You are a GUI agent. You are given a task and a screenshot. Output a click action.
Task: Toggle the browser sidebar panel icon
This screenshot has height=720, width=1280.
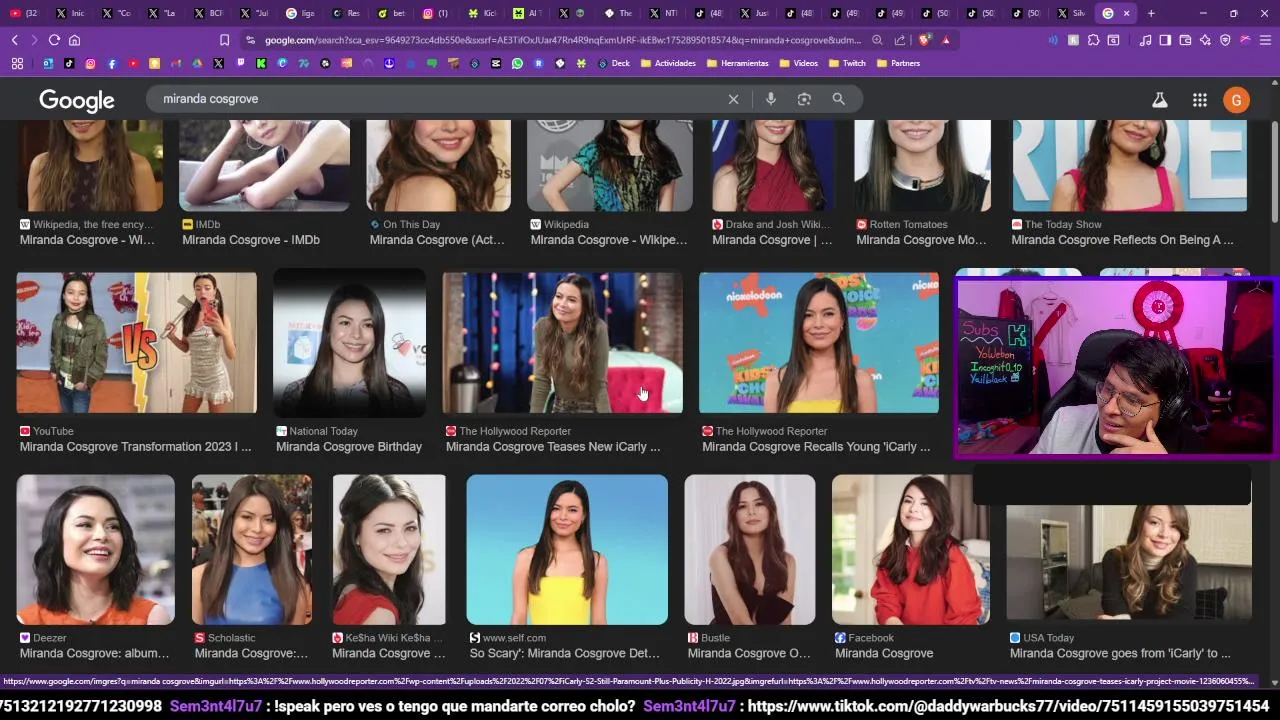pos(1165,40)
